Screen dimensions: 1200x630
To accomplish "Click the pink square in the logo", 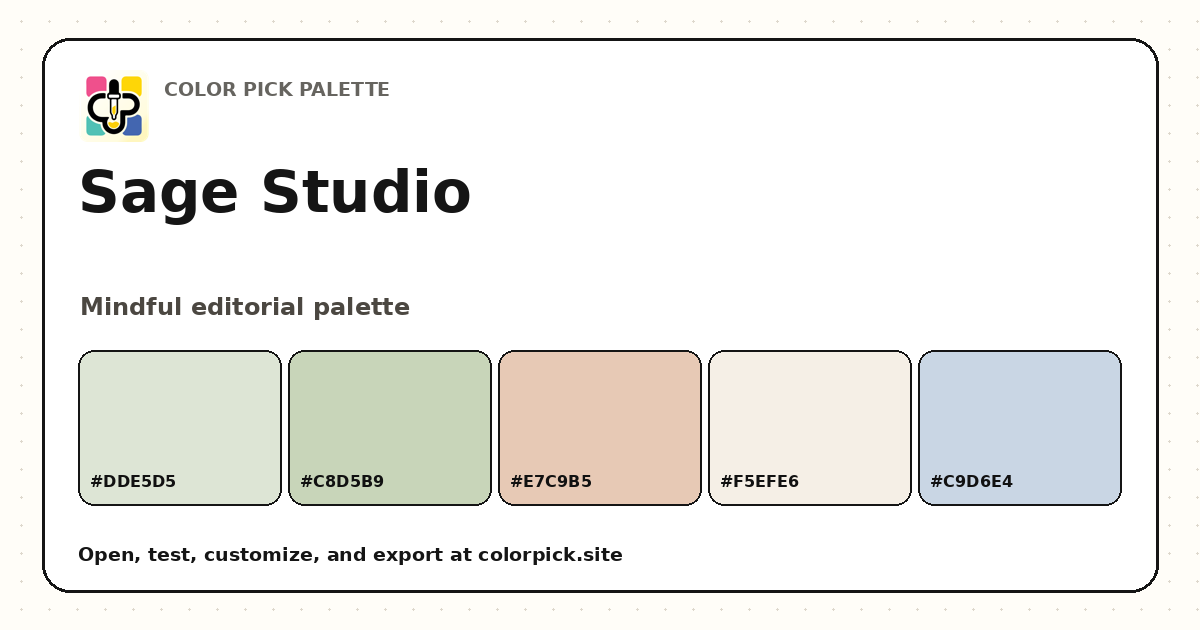I will point(96,86).
